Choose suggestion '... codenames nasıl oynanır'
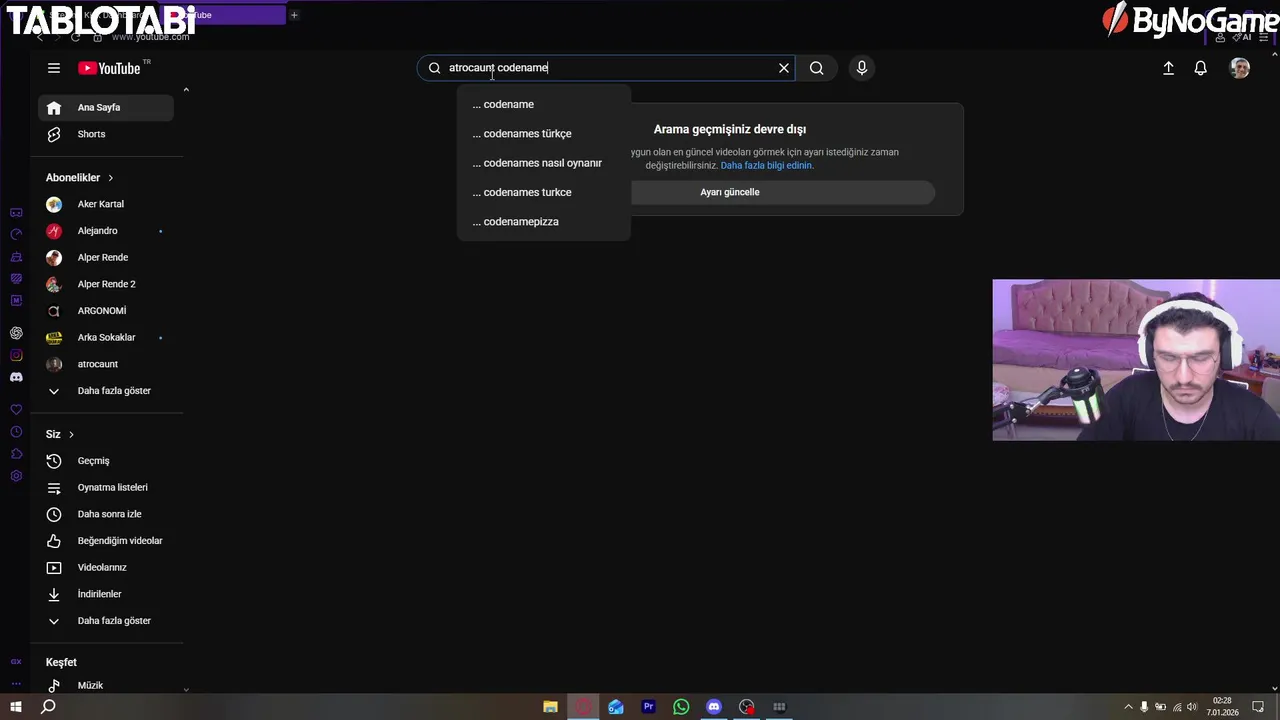This screenshot has height=720, width=1280. [x=544, y=163]
